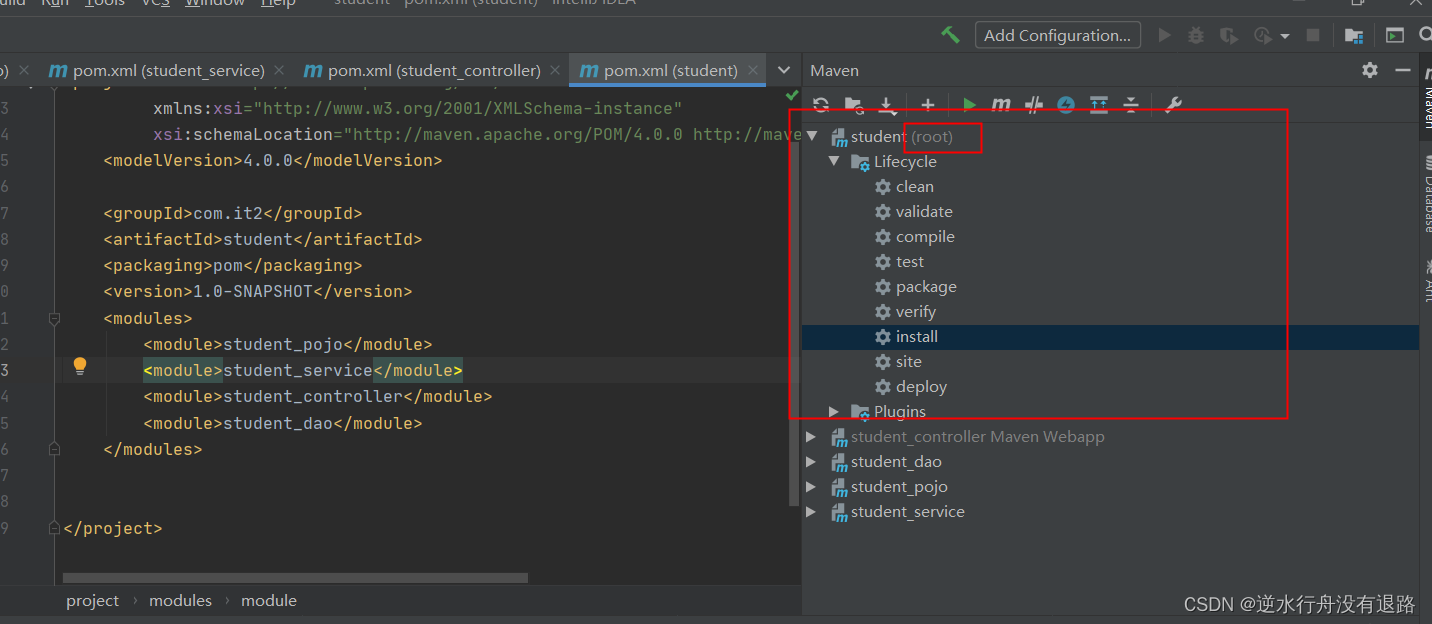Open the hidden editor tabs dropdown chevron
This screenshot has height=624, width=1432.
tap(784, 70)
